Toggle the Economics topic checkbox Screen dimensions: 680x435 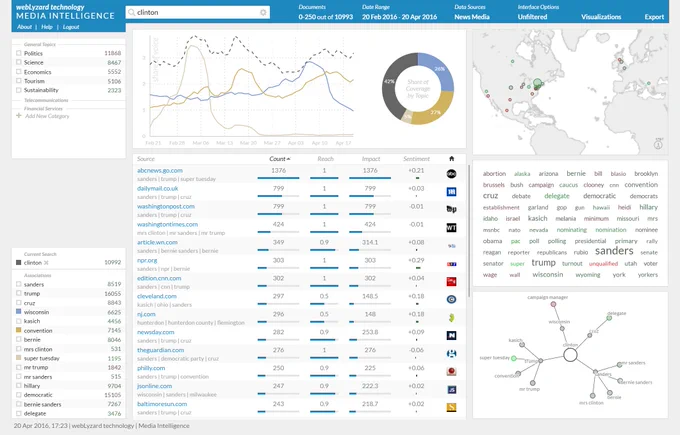pyautogui.click(x=19, y=72)
